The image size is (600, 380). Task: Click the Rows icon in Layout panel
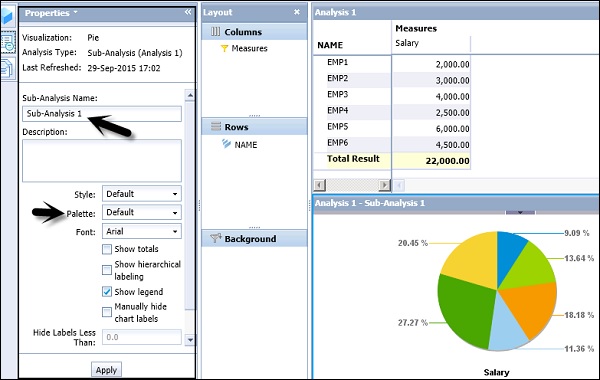click(x=216, y=126)
